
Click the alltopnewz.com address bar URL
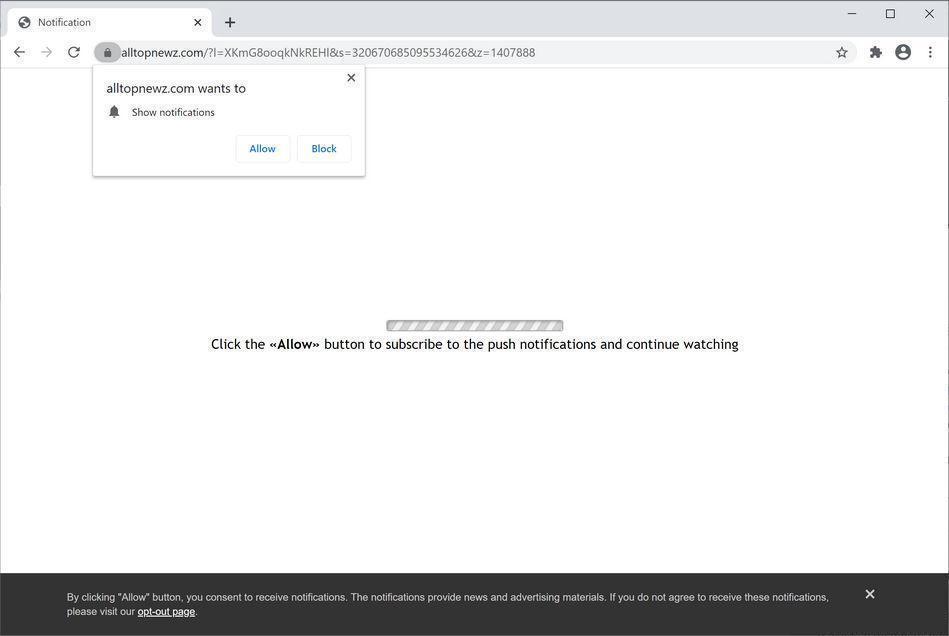pos(328,53)
